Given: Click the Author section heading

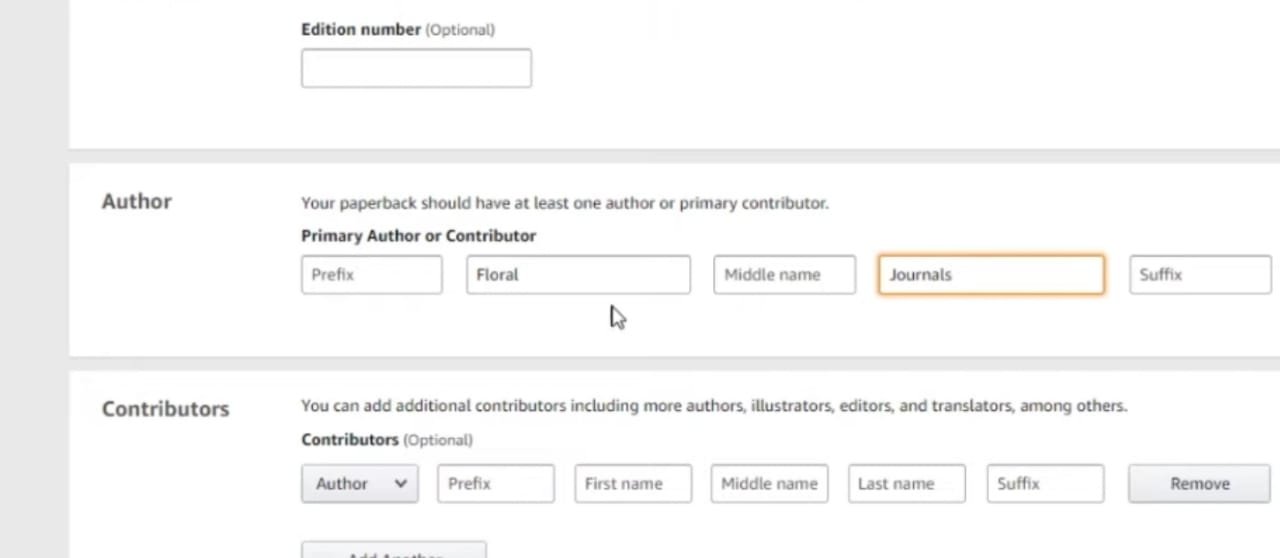Looking at the screenshot, I should tap(136, 202).
